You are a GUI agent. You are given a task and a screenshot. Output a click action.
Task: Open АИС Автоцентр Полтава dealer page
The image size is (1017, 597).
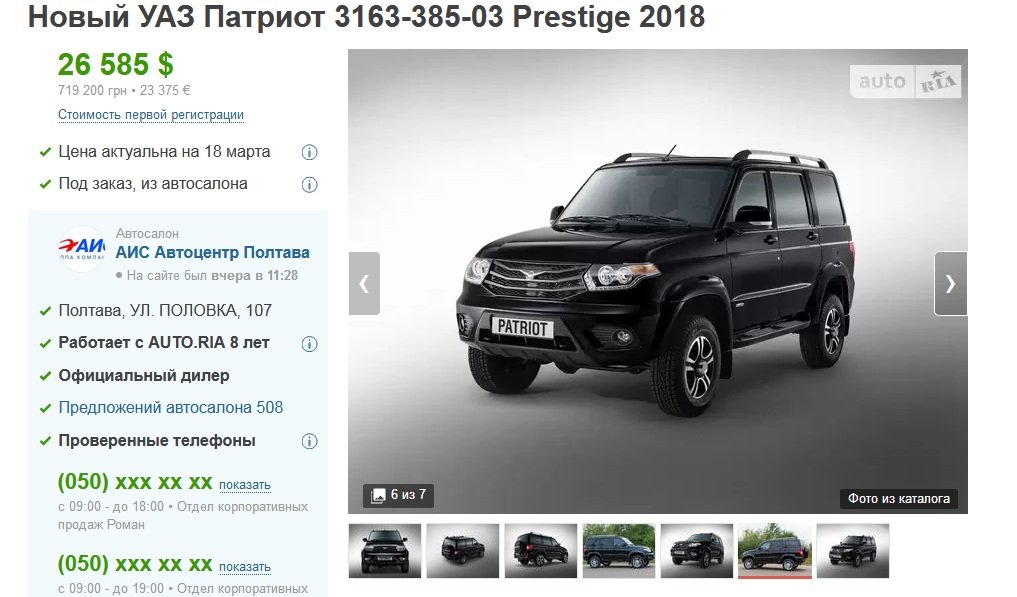(213, 252)
